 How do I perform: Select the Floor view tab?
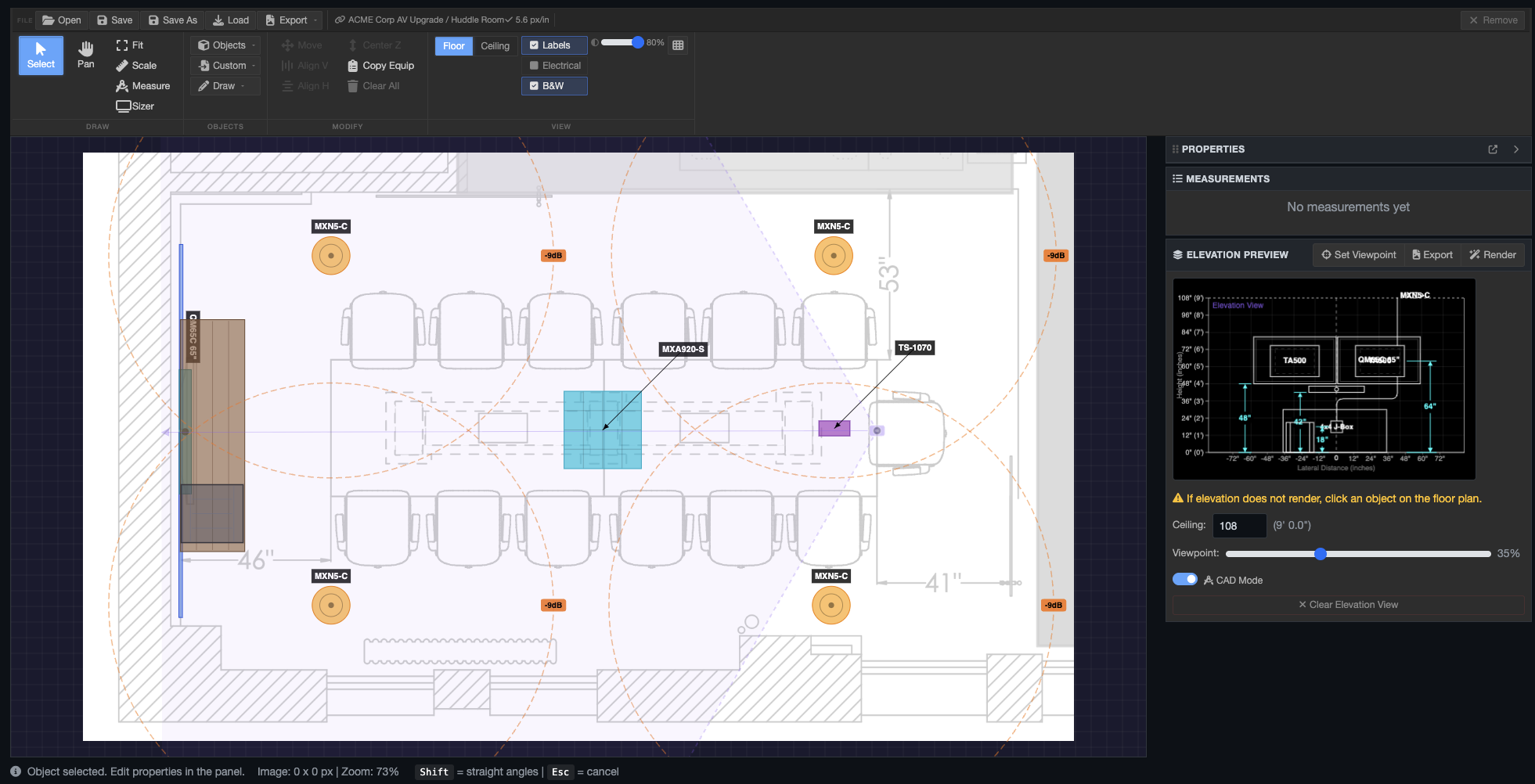coord(453,46)
